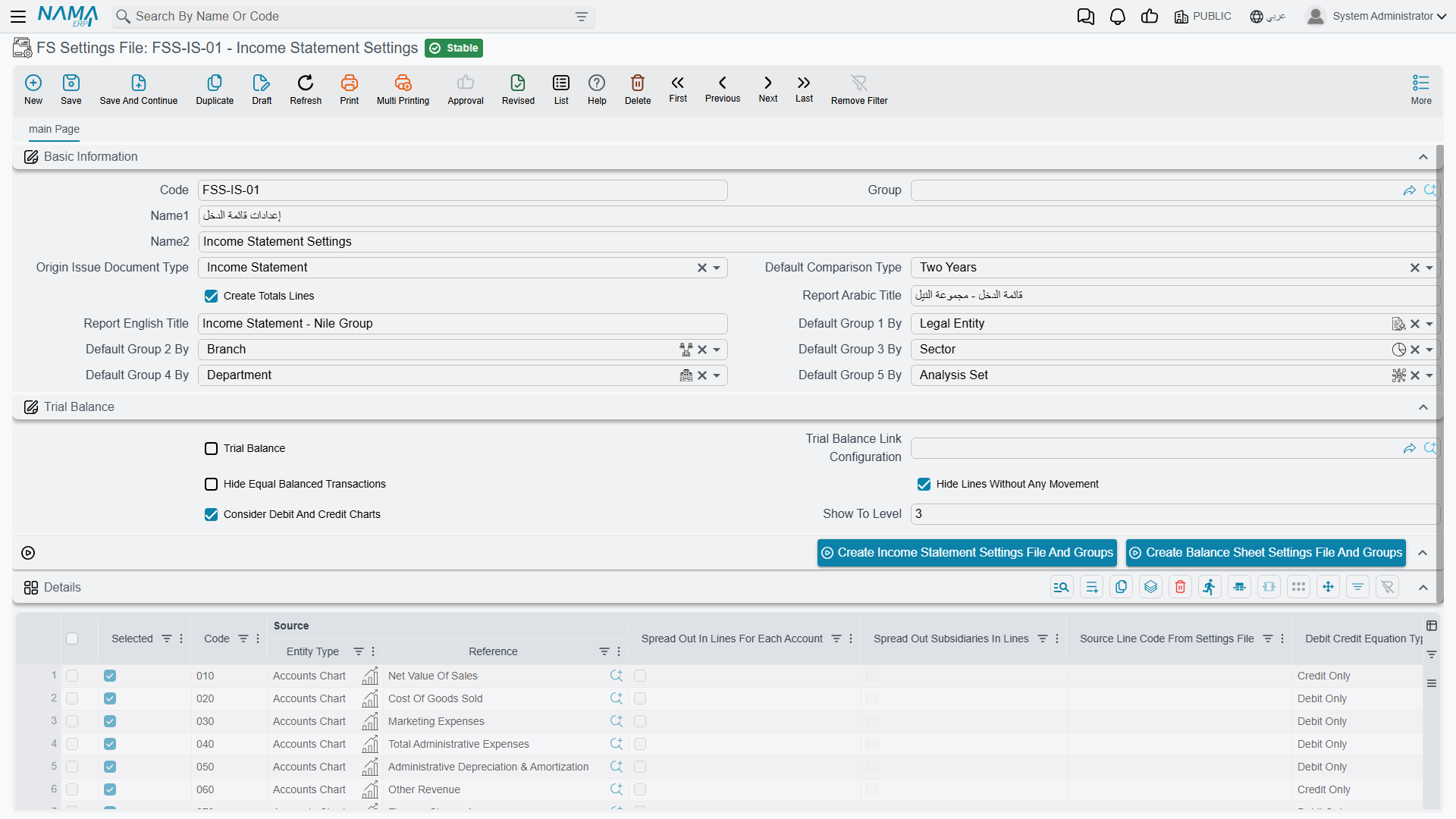Collapse the Details section
Image resolution: width=1456 pixels, height=819 pixels.
click(1423, 588)
